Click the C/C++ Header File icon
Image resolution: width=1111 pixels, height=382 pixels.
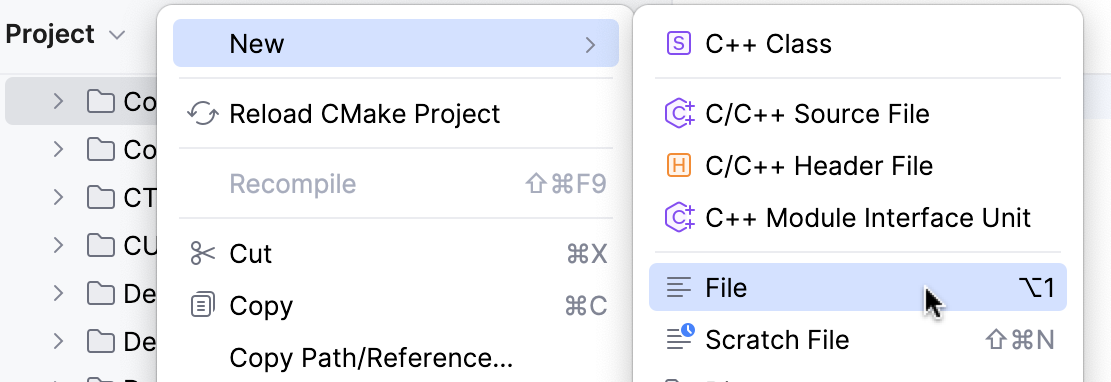coord(678,166)
